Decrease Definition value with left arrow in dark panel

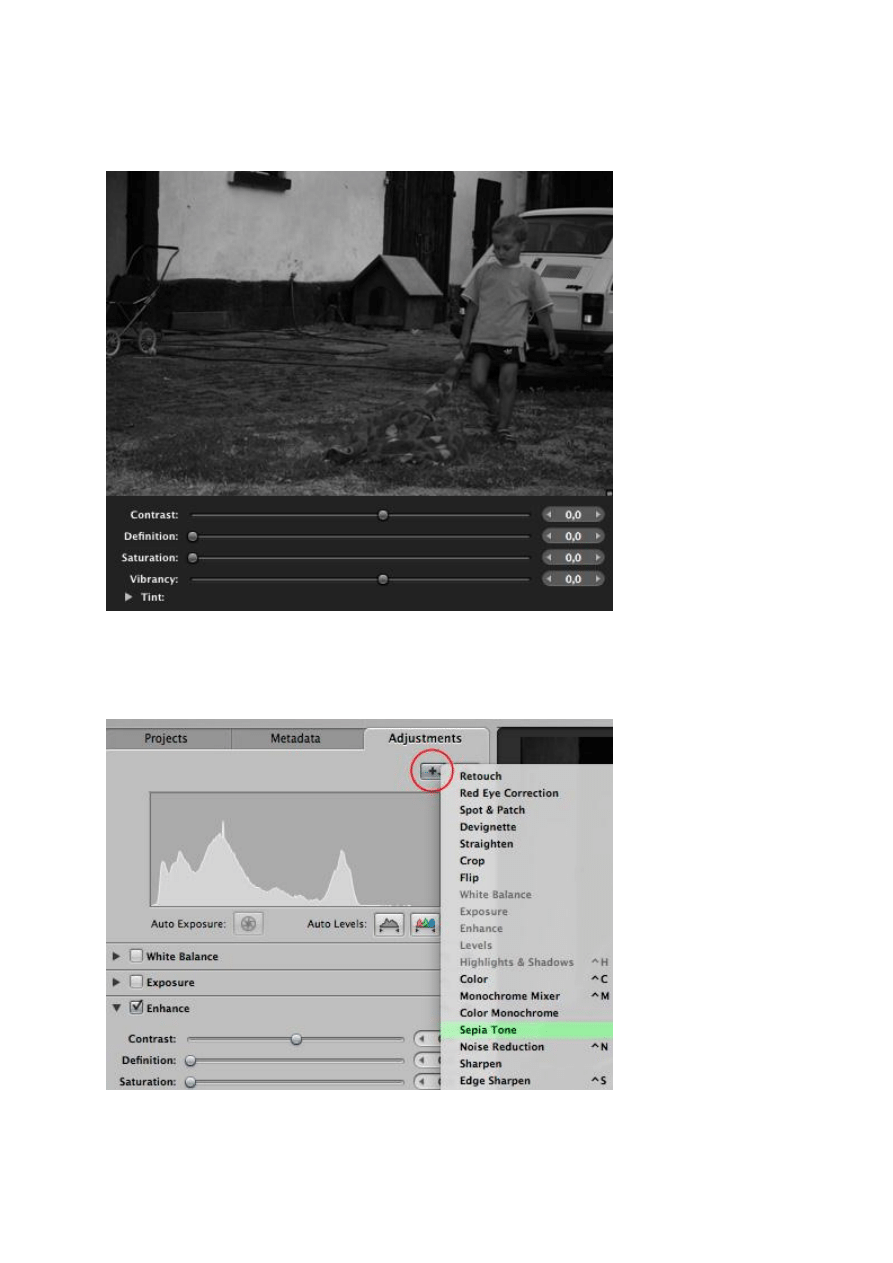549,537
